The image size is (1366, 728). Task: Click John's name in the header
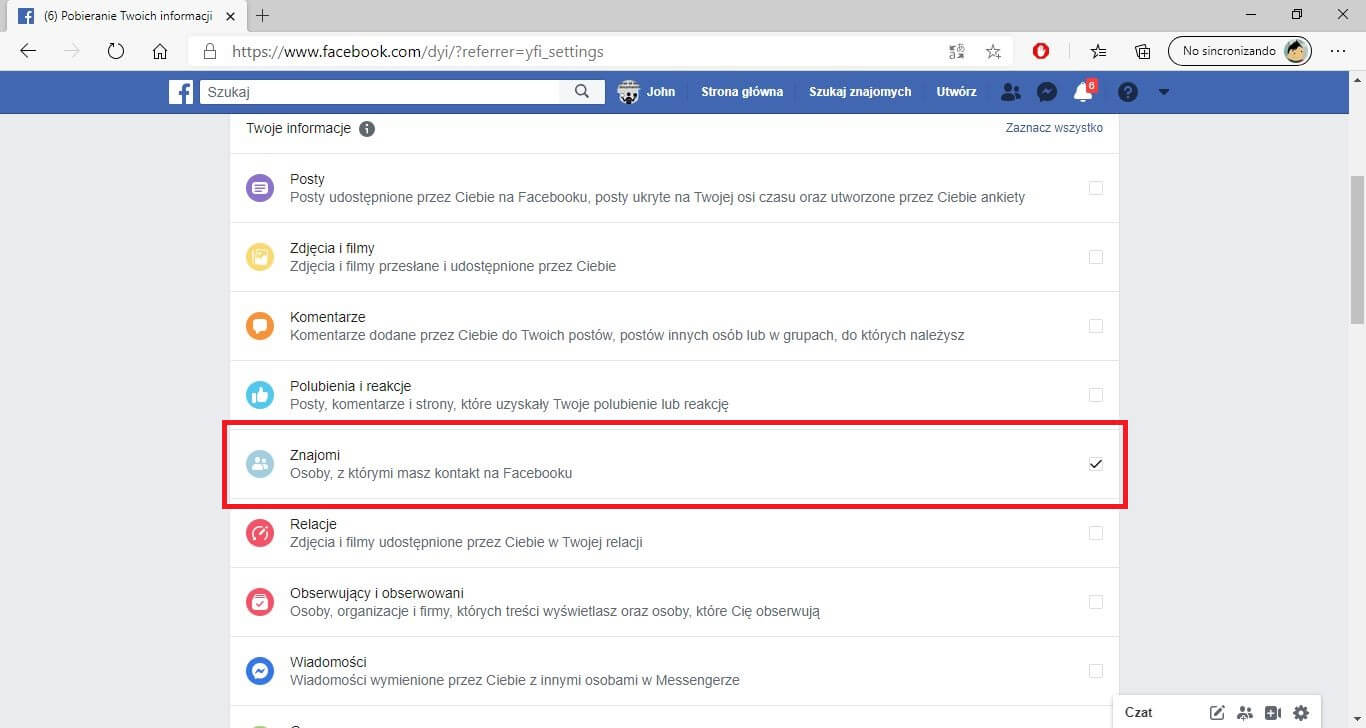click(x=661, y=92)
